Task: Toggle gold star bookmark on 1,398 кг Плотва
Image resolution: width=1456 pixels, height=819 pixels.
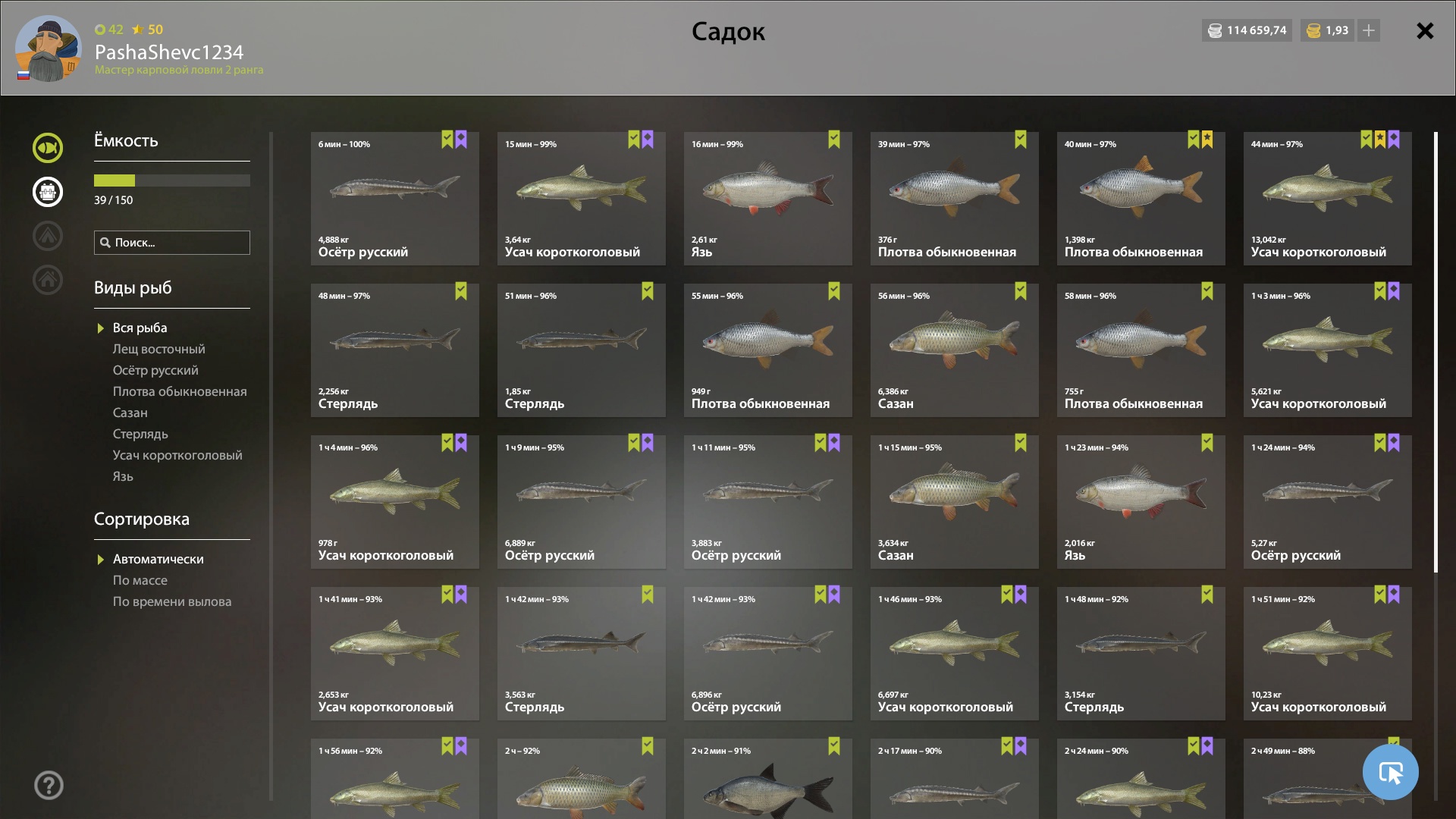Action: [1207, 140]
